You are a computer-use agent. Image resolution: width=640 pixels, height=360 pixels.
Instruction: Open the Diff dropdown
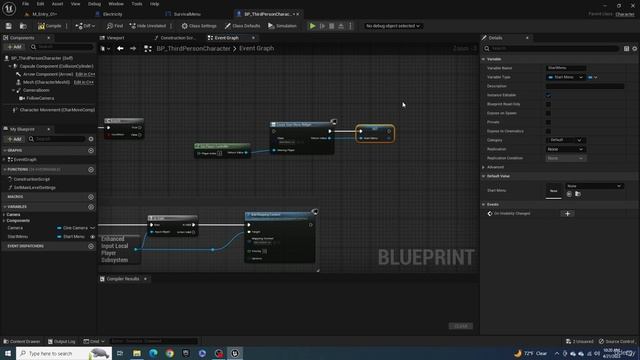coord(85,26)
